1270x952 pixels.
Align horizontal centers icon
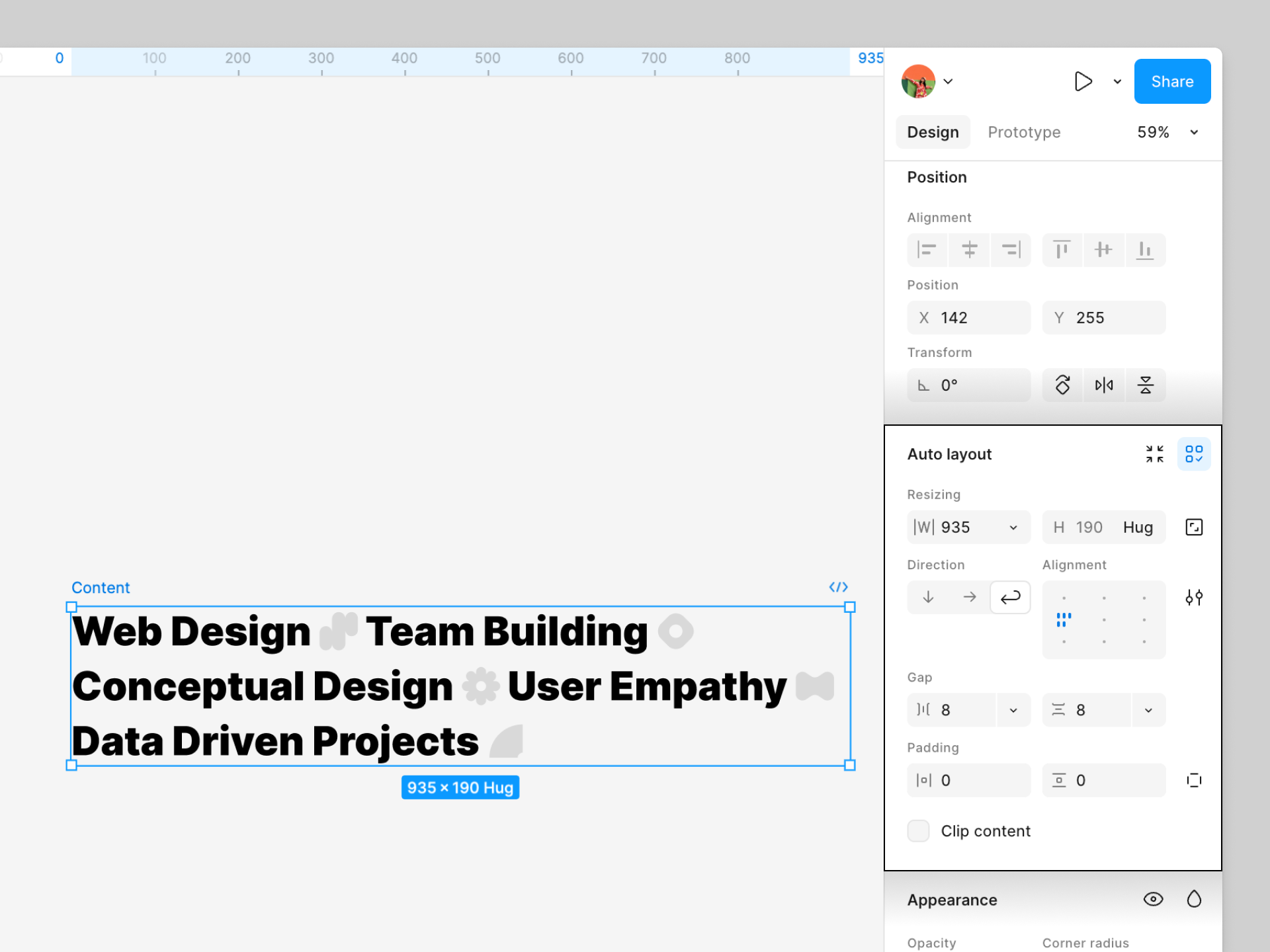coord(969,250)
